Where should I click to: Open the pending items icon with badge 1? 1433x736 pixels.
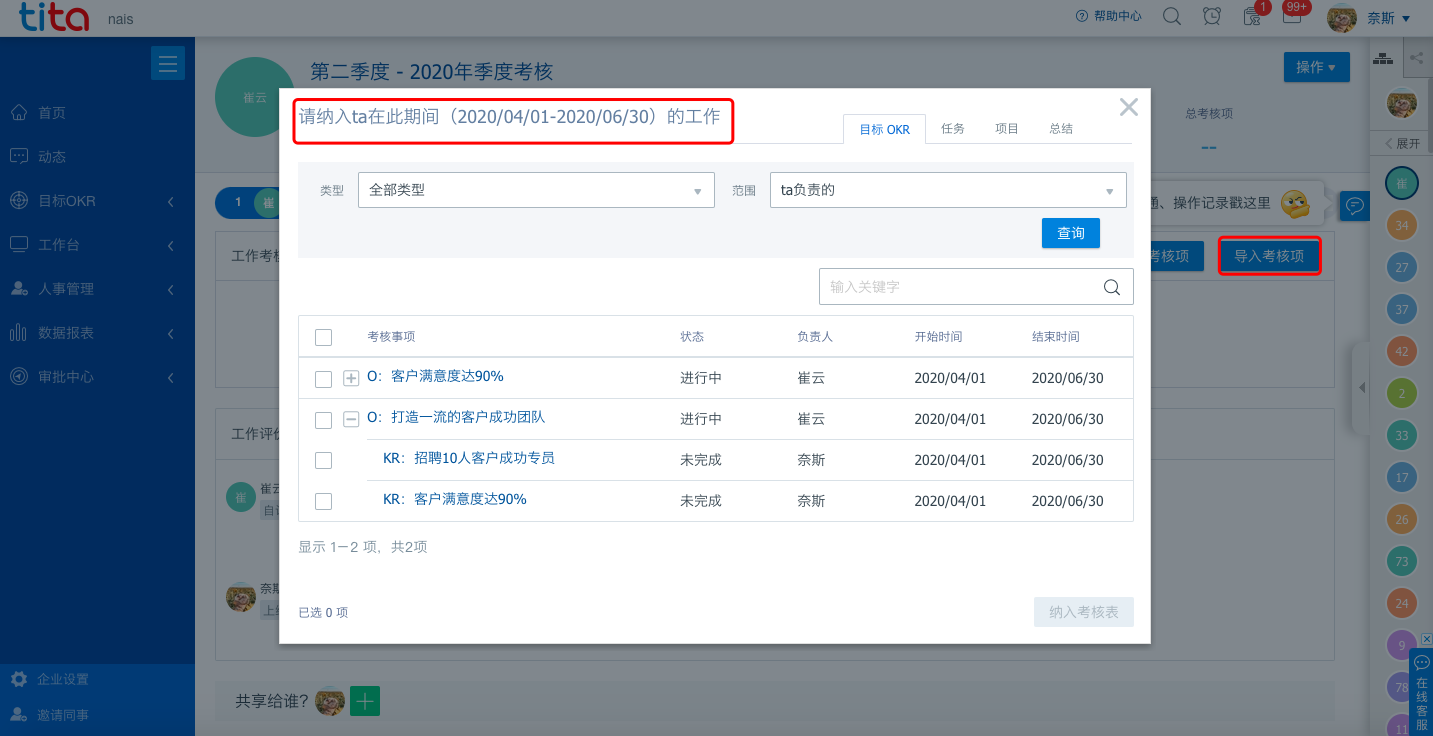(x=1252, y=16)
